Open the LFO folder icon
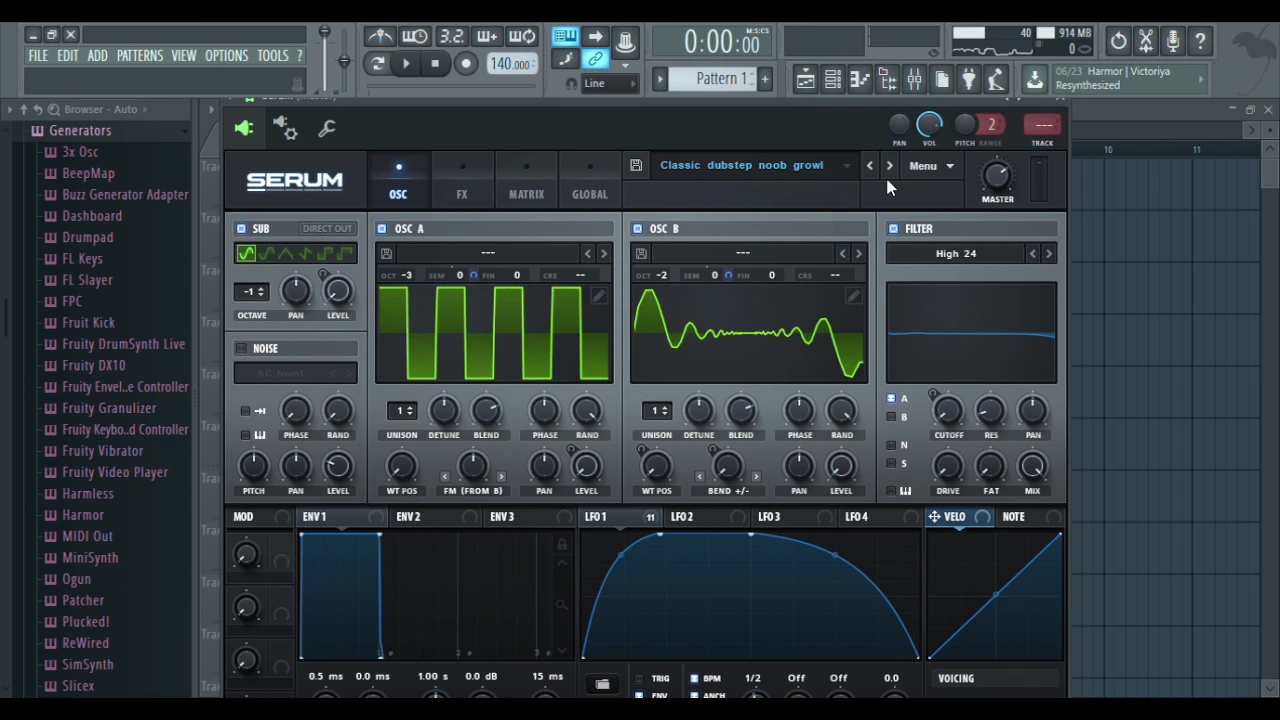Image resolution: width=1280 pixels, height=720 pixels. (602, 685)
